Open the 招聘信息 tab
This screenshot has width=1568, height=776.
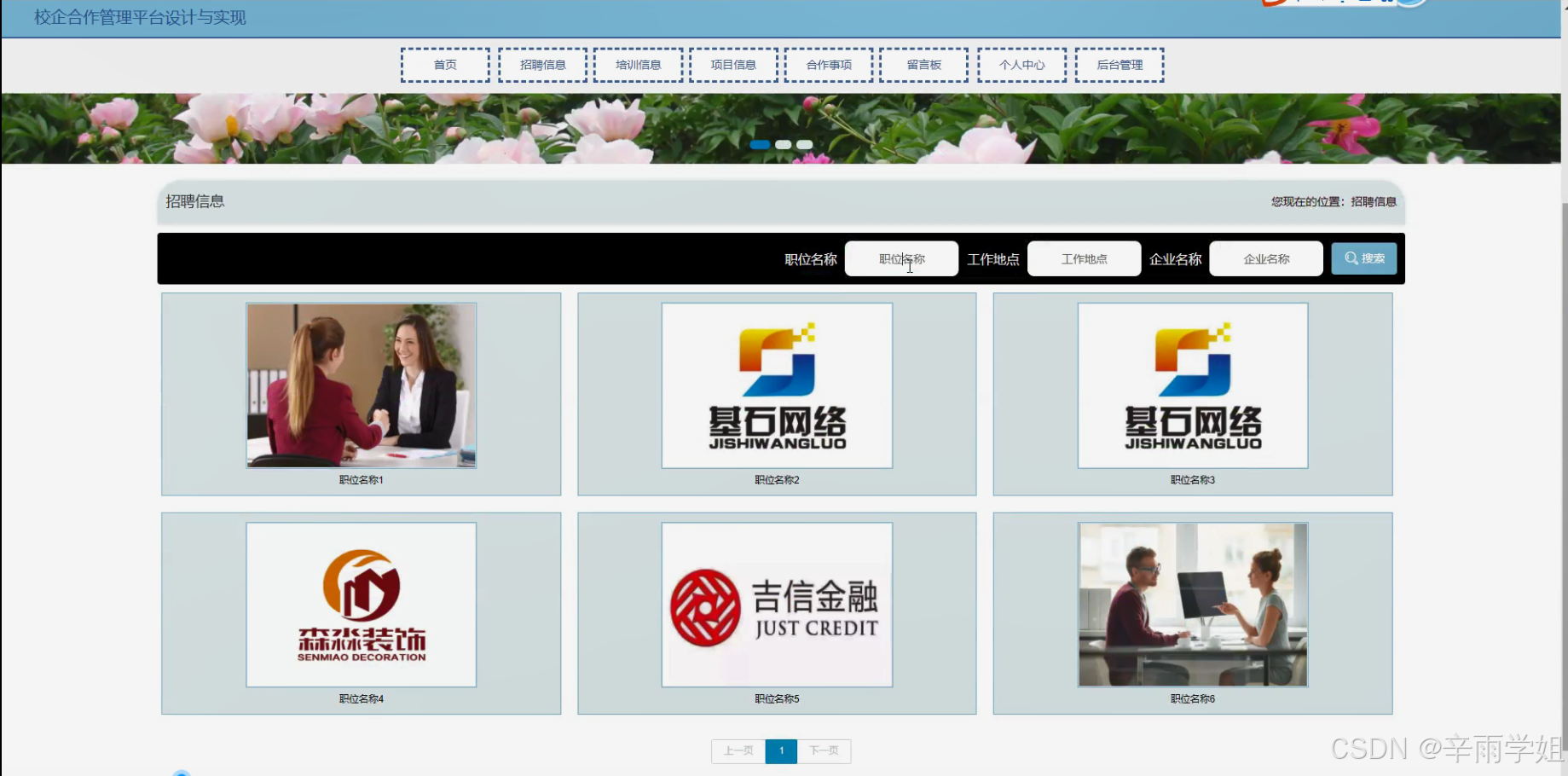pos(542,64)
